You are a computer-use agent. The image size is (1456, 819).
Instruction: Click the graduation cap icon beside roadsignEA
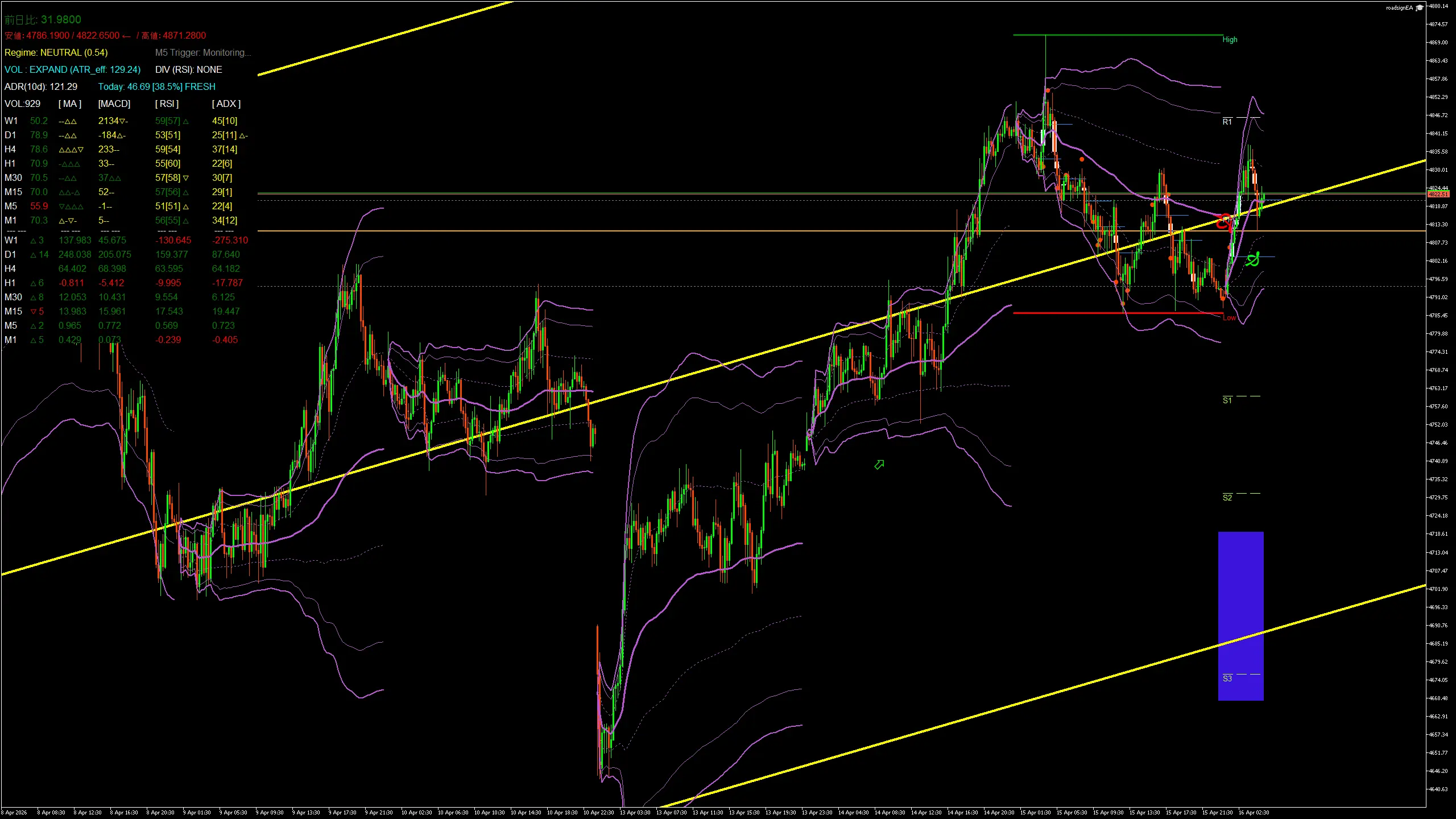pyautogui.click(x=1418, y=8)
